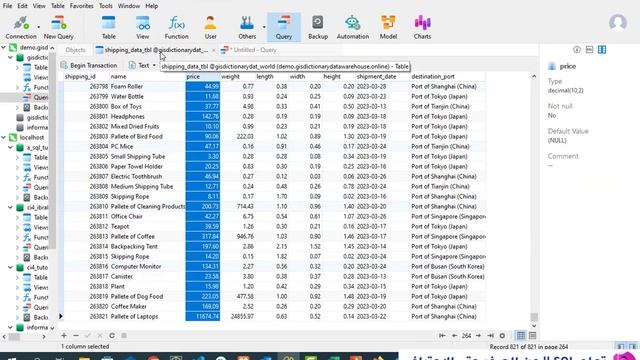Image resolution: width=640 pixels, height=360 pixels.
Task: Click the Model toolbar icon
Action: (x=388, y=27)
